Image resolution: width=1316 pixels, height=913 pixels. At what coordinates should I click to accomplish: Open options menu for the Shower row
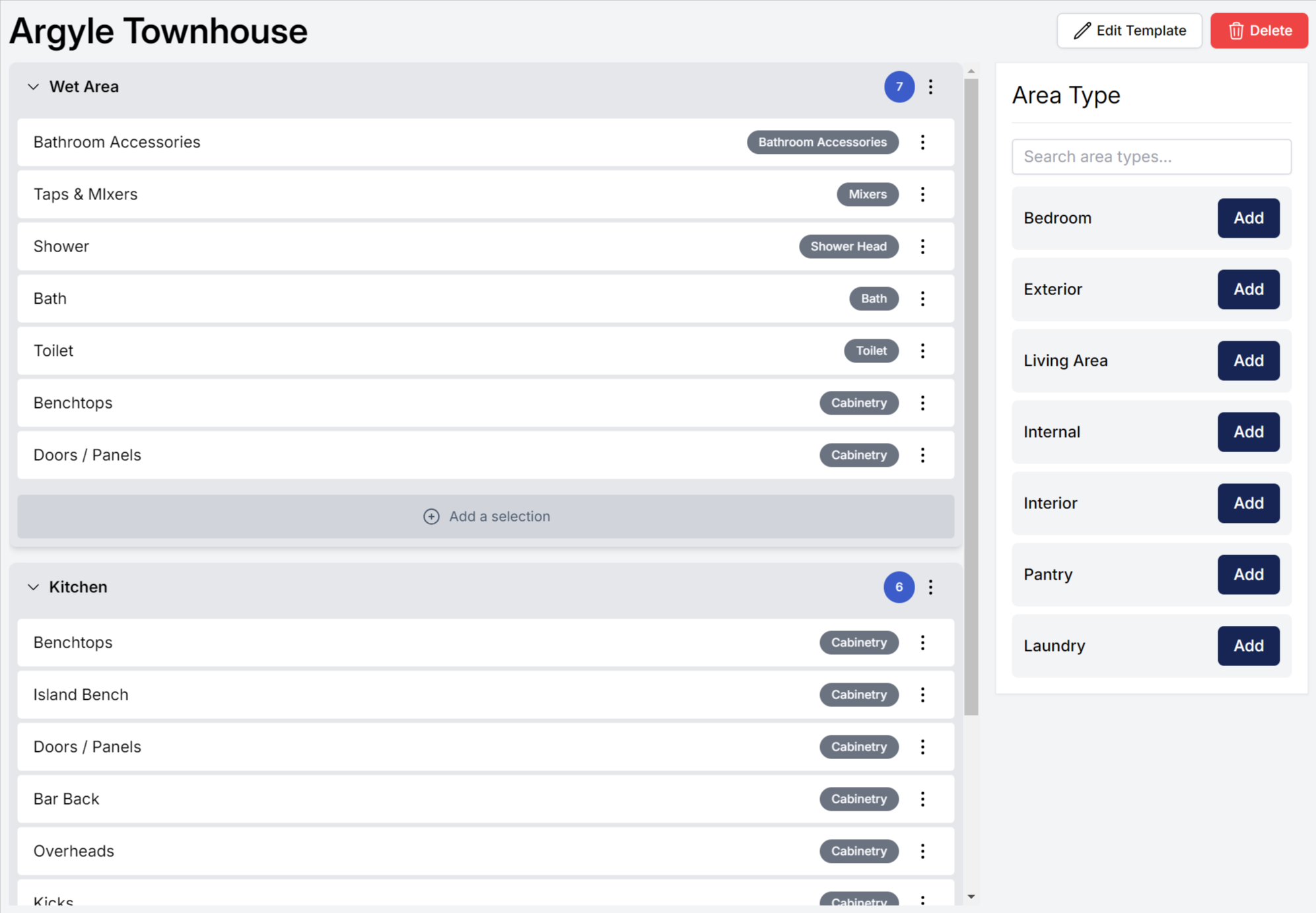922,246
